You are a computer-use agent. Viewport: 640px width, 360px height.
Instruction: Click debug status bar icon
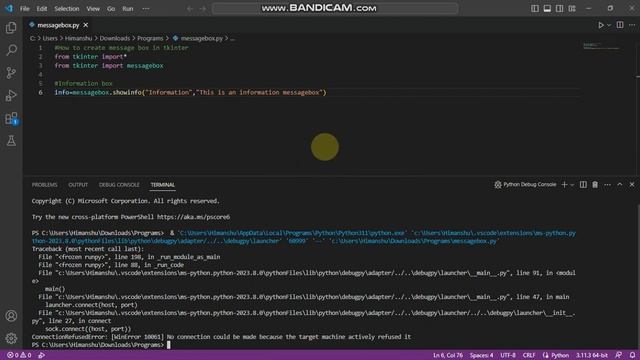tap(41, 355)
